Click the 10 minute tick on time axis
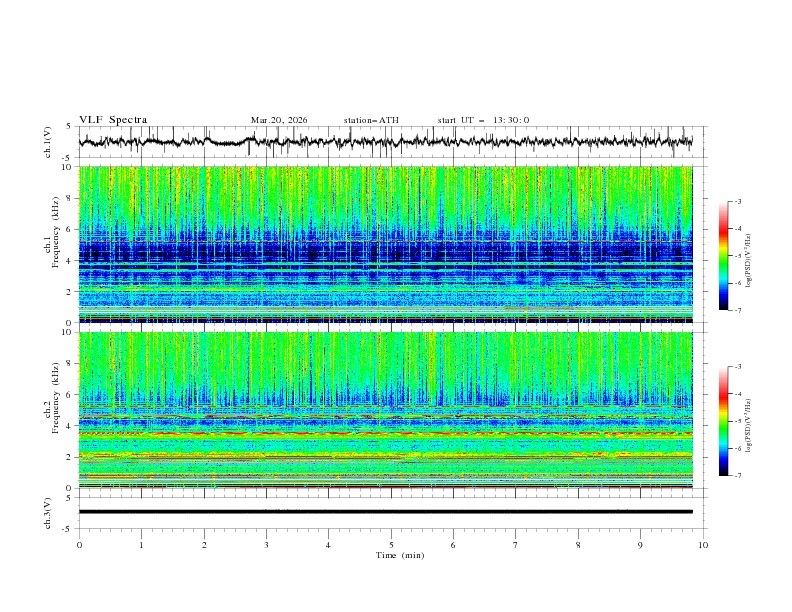This screenshot has width=792, height=612. tap(703, 545)
